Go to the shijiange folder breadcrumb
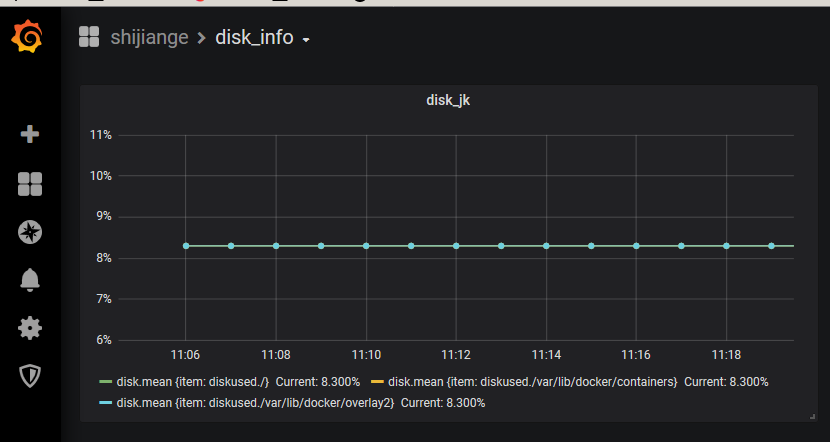 149,37
